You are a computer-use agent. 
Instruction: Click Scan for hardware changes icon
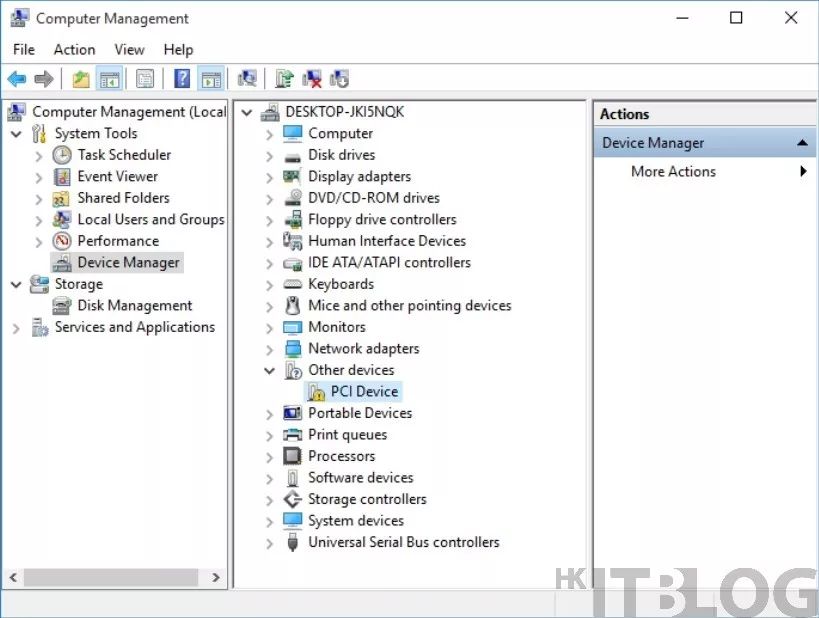[x=247, y=79]
